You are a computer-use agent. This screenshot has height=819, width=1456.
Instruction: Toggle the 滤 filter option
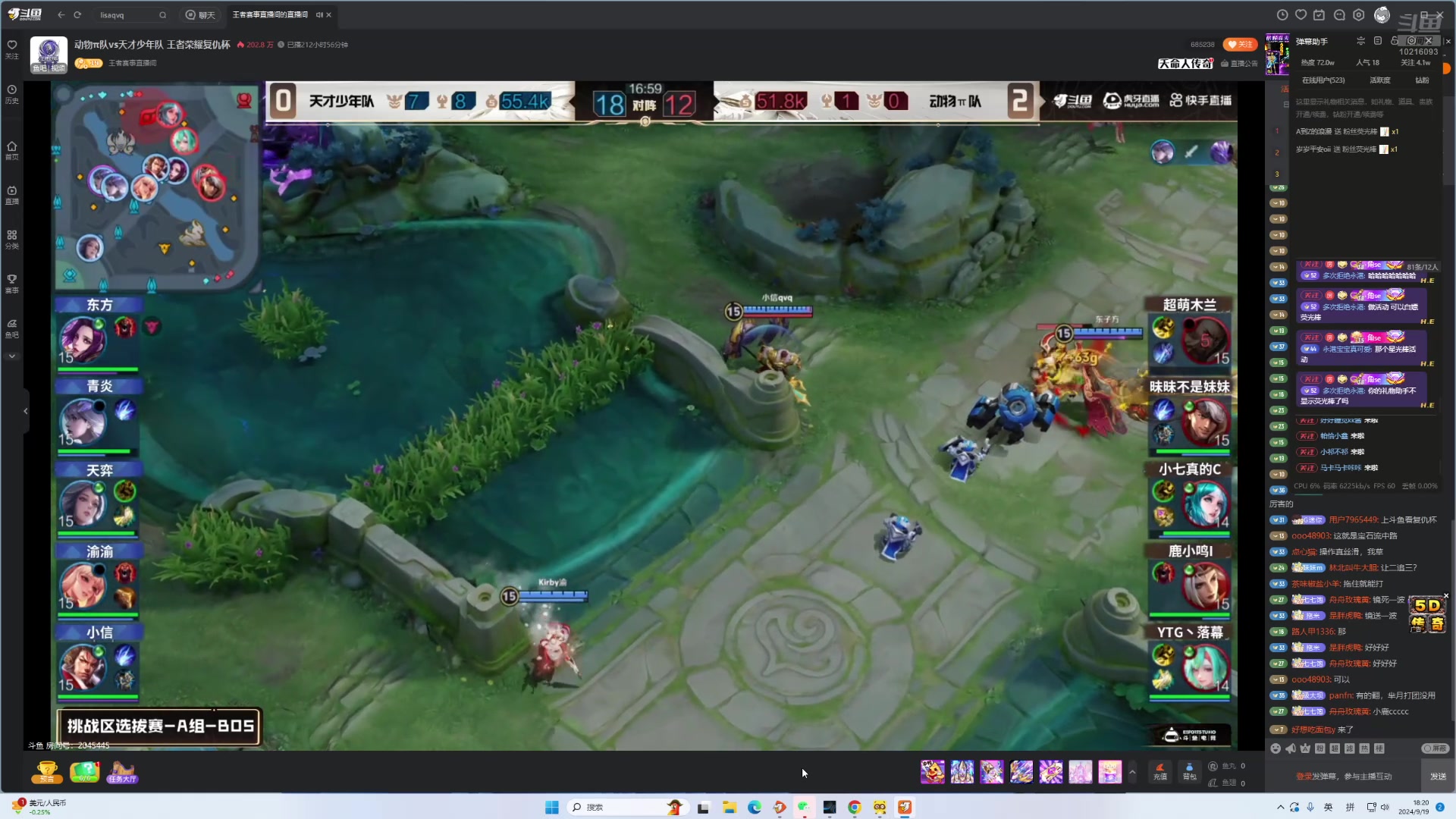coord(1349,748)
